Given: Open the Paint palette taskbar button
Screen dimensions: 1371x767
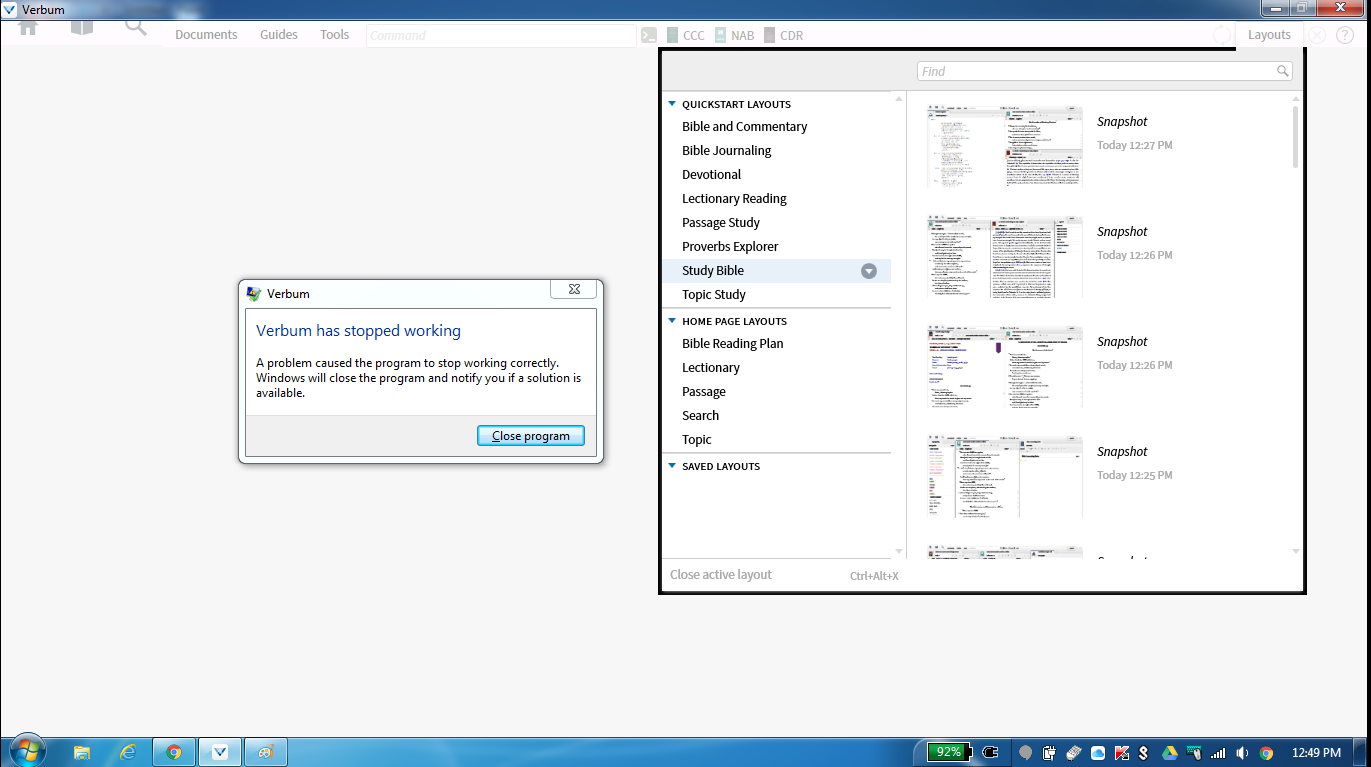Looking at the screenshot, I should point(266,752).
